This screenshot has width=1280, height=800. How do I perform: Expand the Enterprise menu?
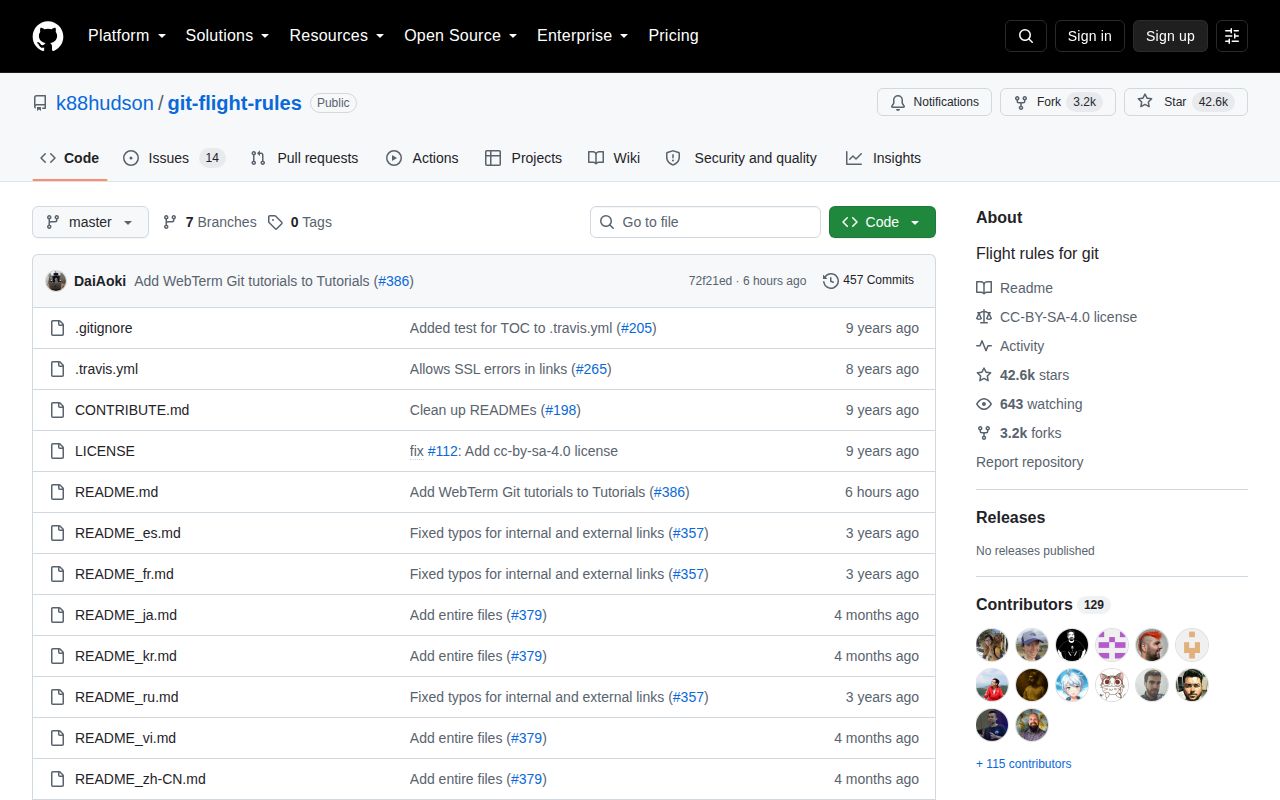582,36
